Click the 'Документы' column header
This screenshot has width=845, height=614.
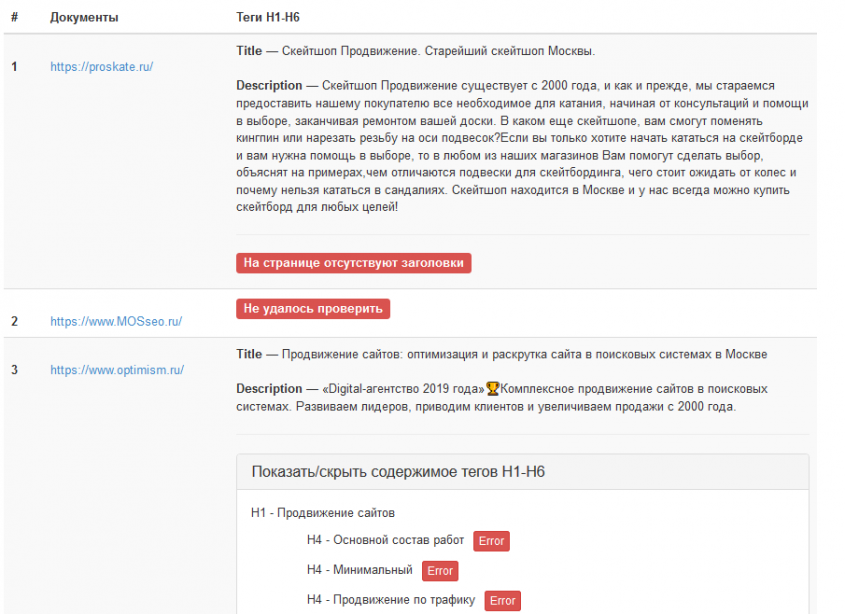[84, 18]
